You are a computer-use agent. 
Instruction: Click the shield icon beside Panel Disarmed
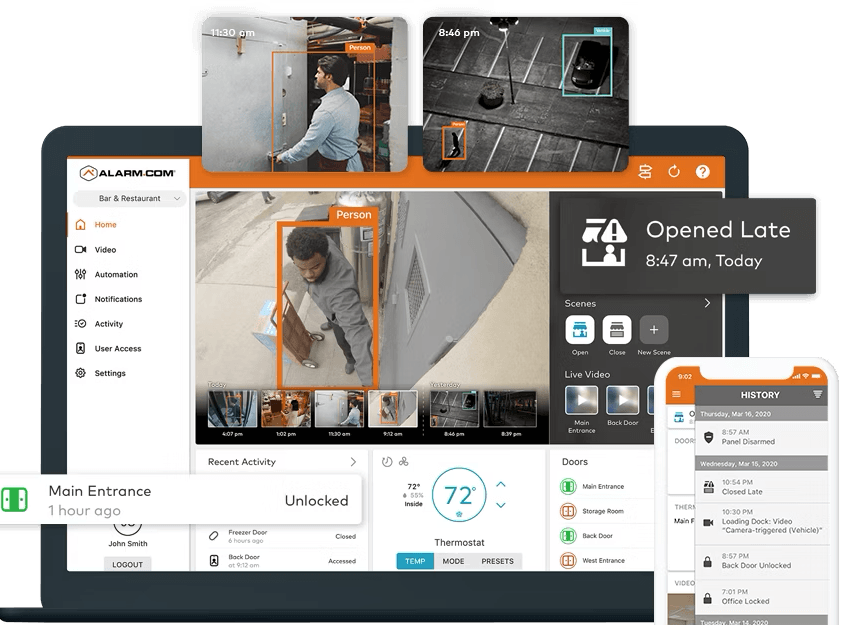pyautogui.click(x=709, y=437)
